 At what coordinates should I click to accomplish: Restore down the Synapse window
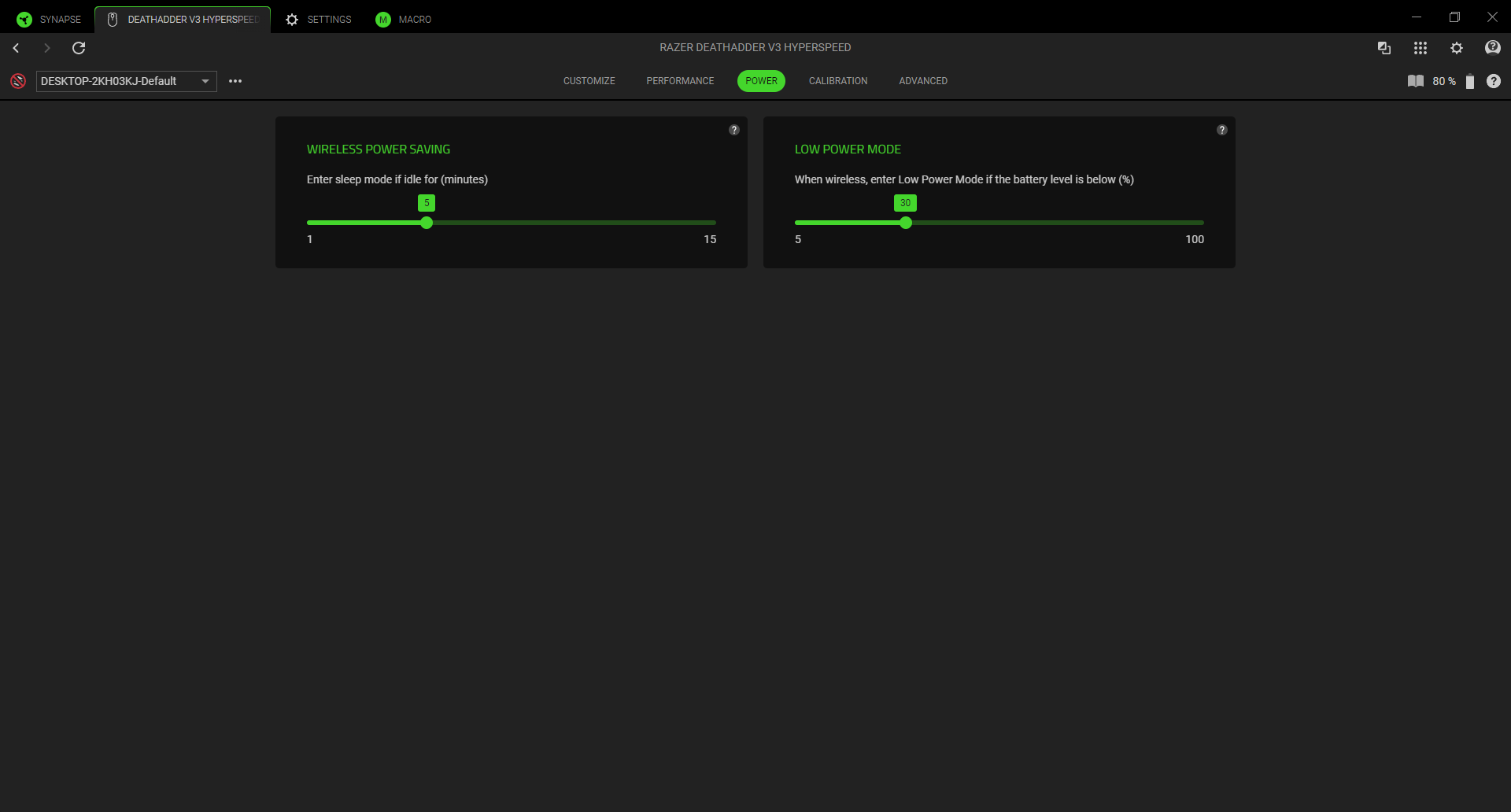pyautogui.click(x=1454, y=17)
